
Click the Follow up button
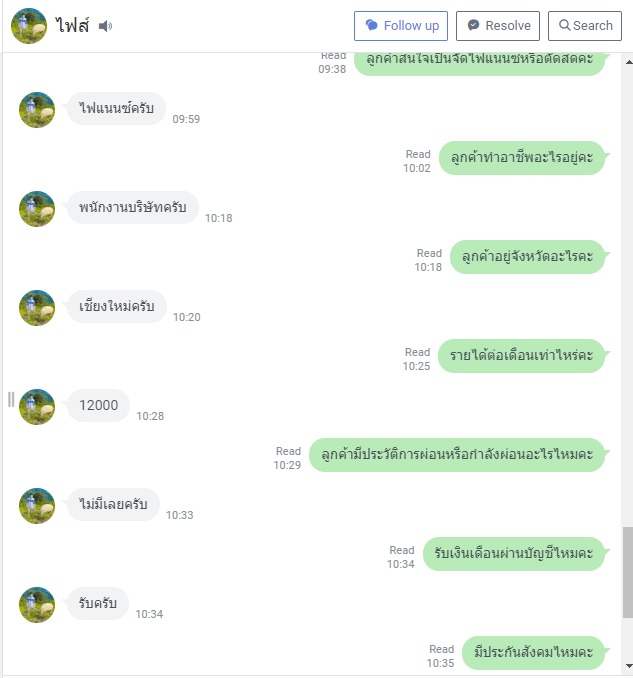point(401,26)
